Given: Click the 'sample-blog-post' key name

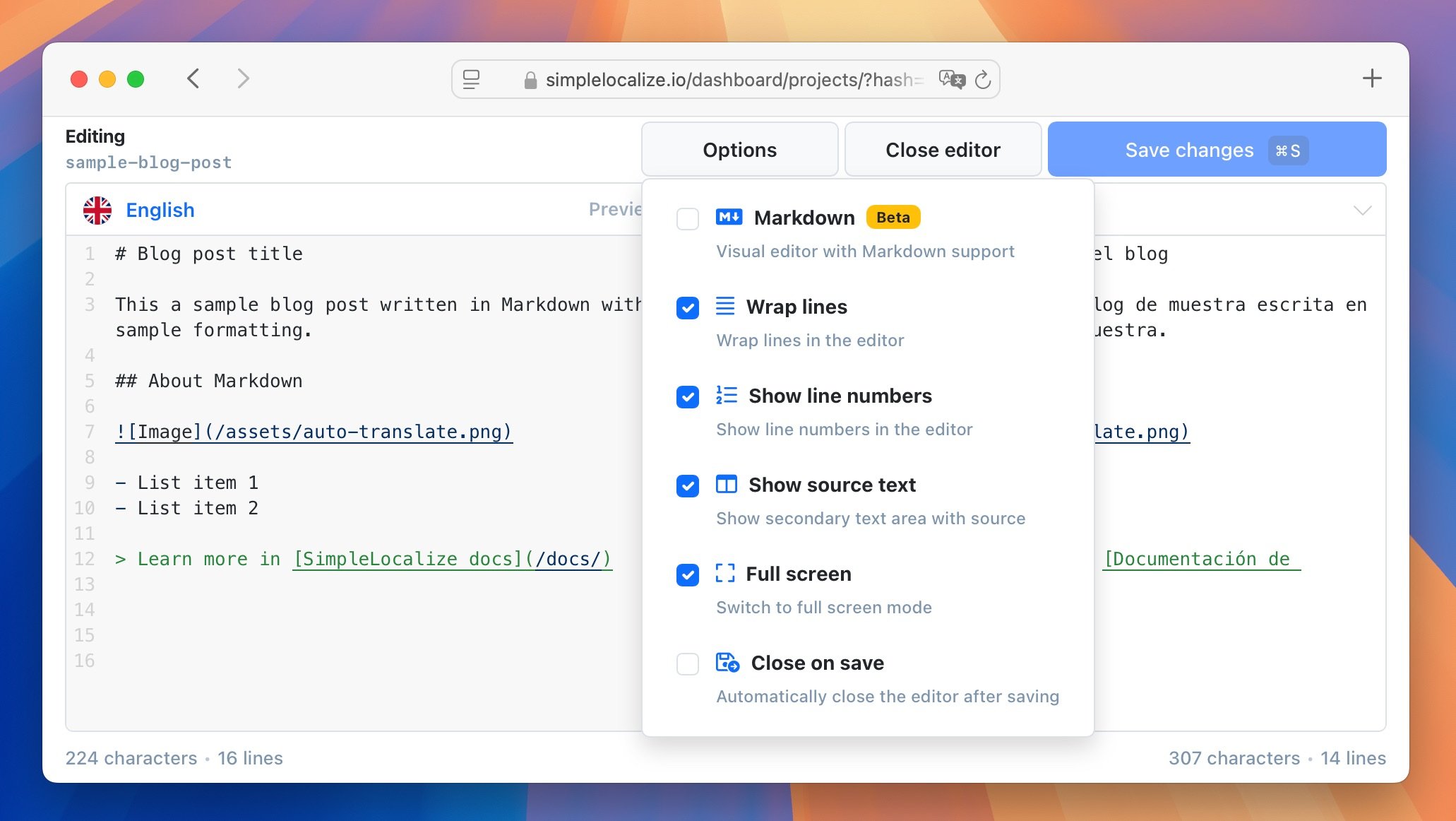Looking at the screenshot, I should click(148, 163).
